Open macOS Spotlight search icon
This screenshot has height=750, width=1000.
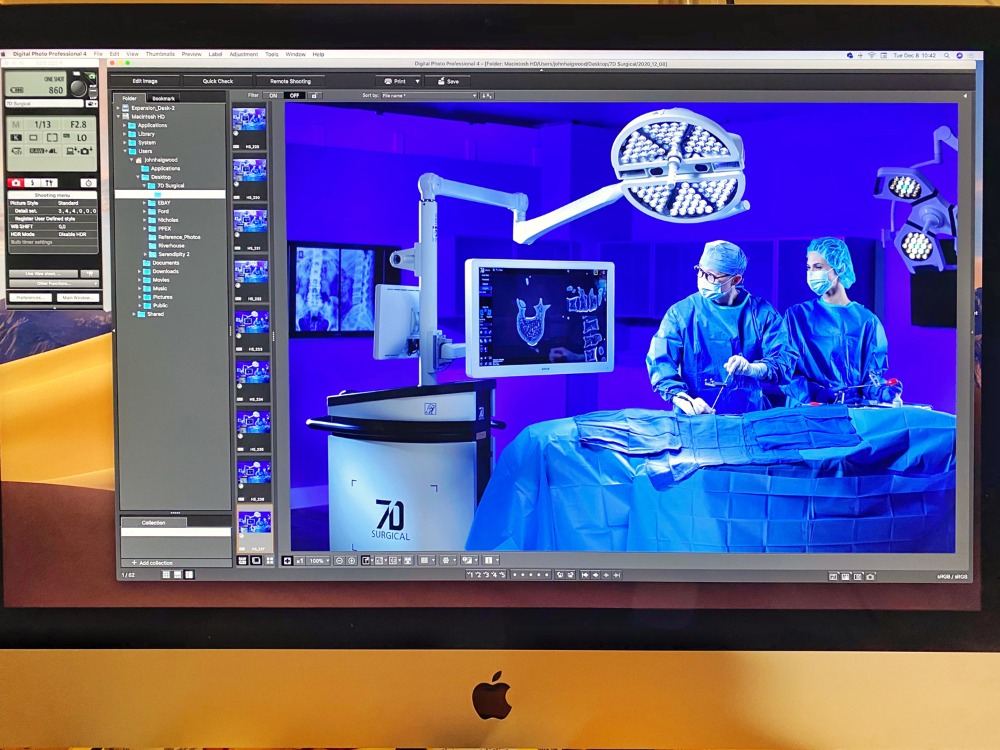[x=947, y=55]
